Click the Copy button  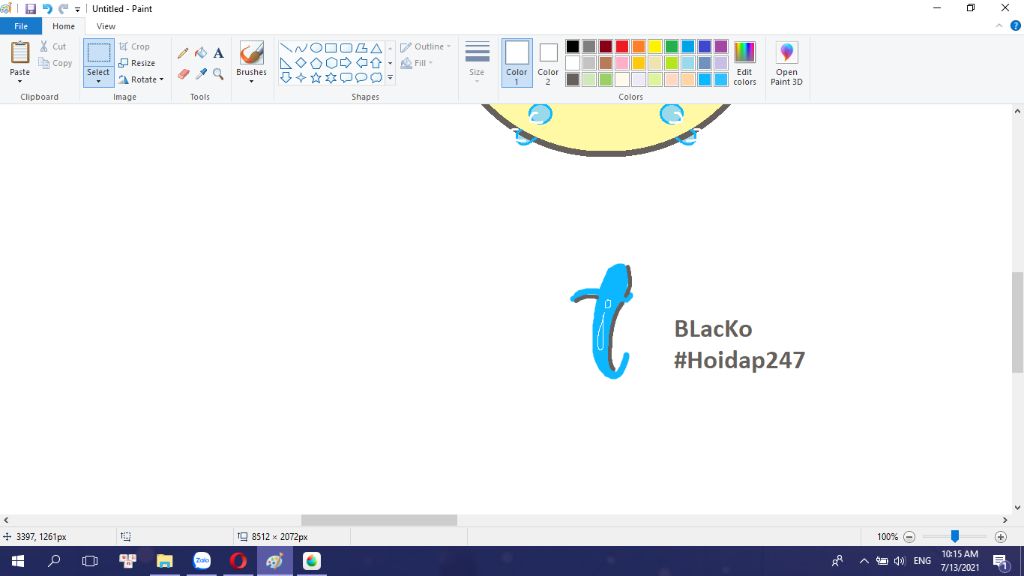click(x=56, y=63)
